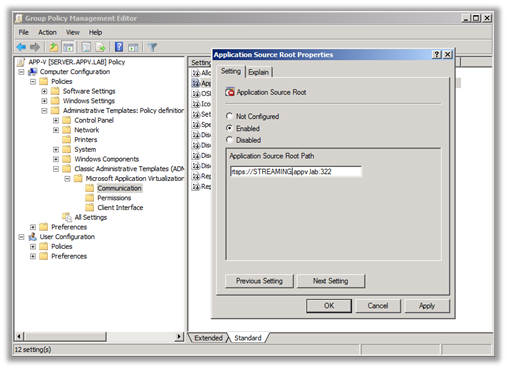Viewport: 507px width, 369px height.
Task: Switch to the Extended view tab
Action: pos(208,338)
